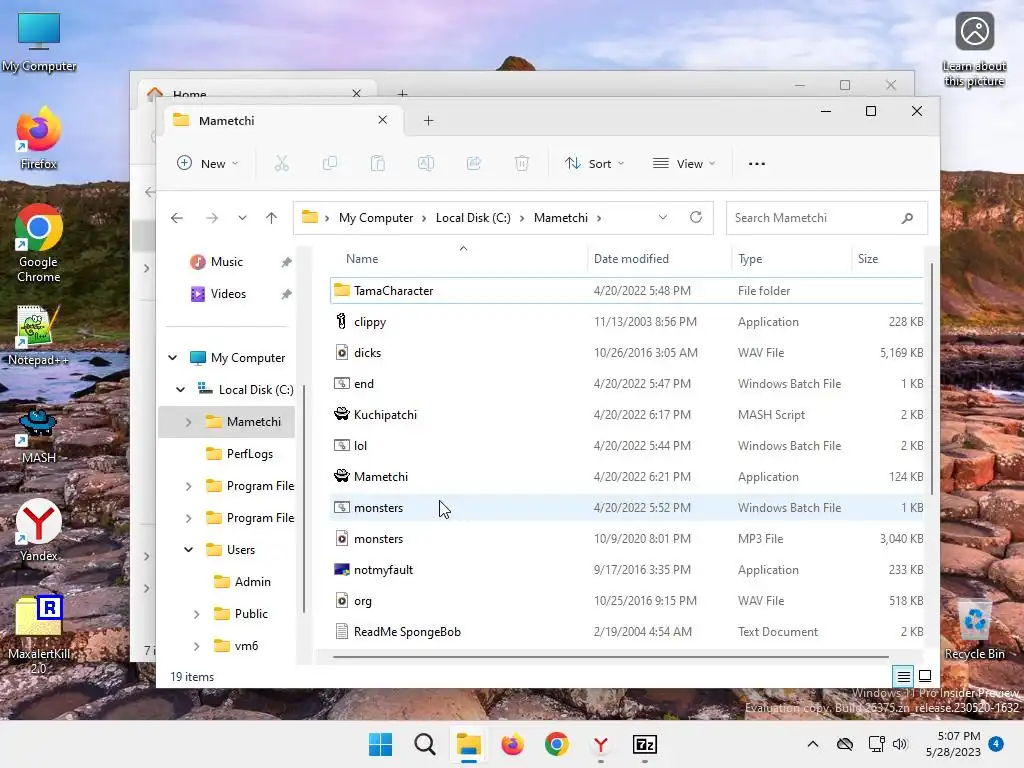Select the ReadMe SpongeBob text document

627,632
